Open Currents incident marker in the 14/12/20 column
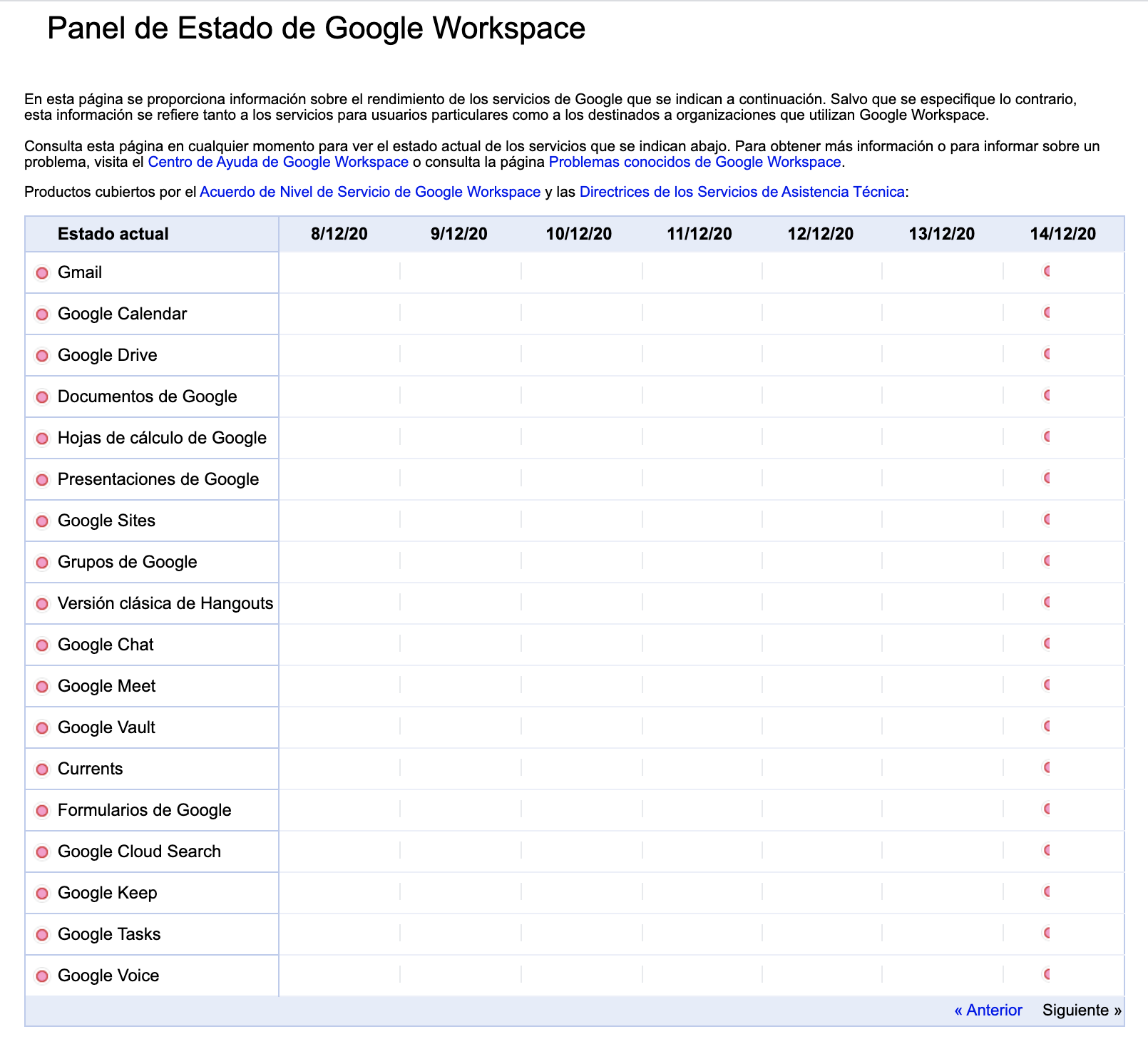1148x1054 pixels. [x=1047, y=767]
